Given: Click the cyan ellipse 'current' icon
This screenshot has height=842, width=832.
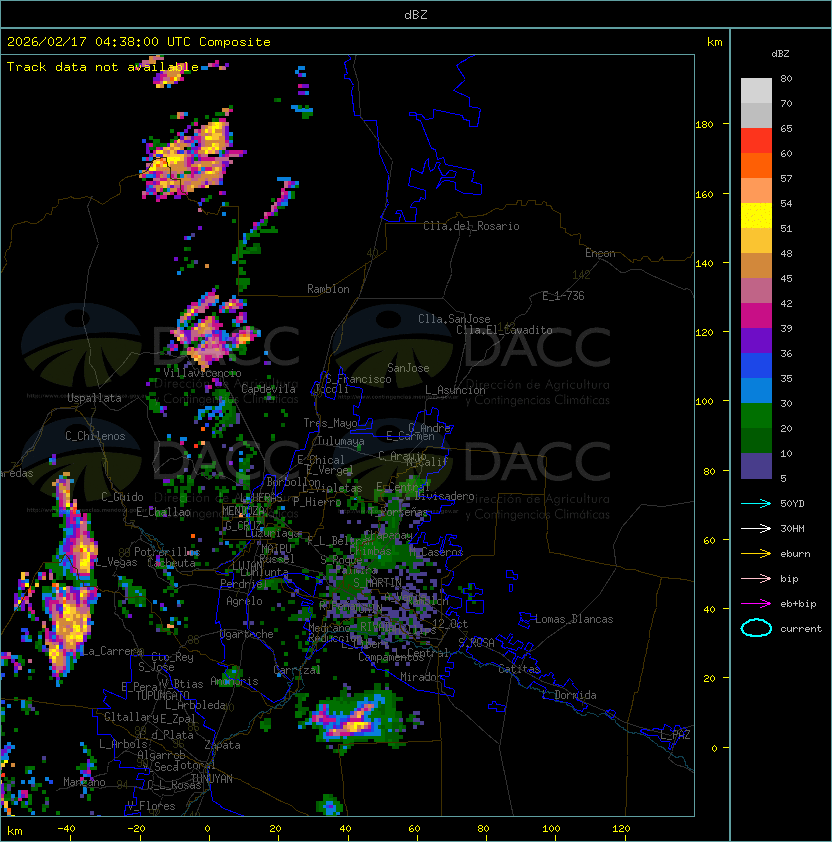Looking at the screenshot, I should [756, 628].
